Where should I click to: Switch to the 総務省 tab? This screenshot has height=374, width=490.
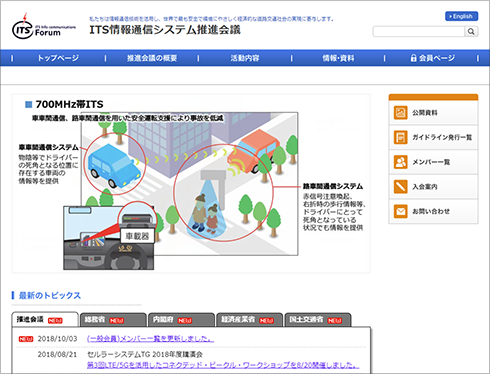point(113,320)
